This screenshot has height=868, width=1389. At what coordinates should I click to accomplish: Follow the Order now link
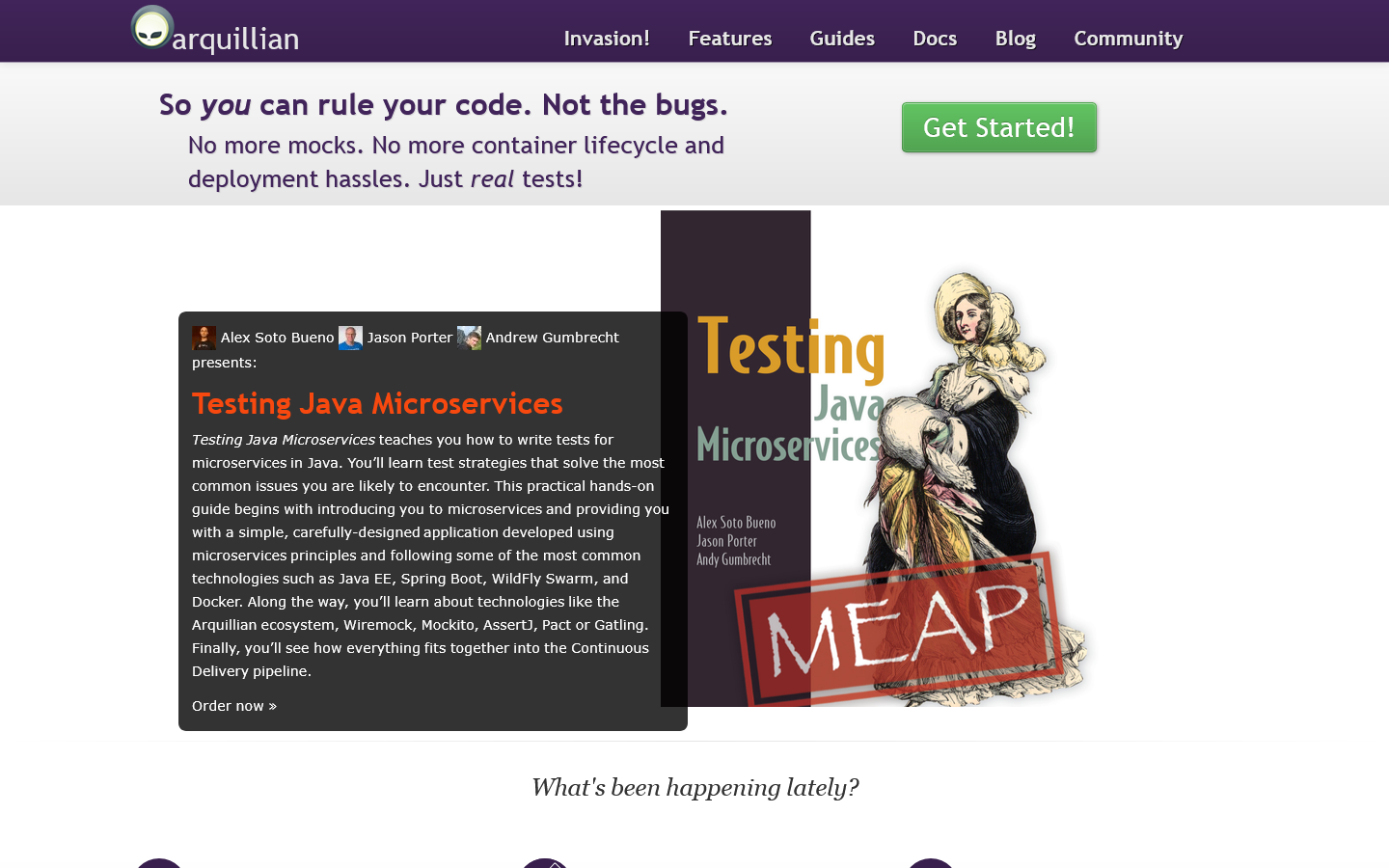(234, 706)
